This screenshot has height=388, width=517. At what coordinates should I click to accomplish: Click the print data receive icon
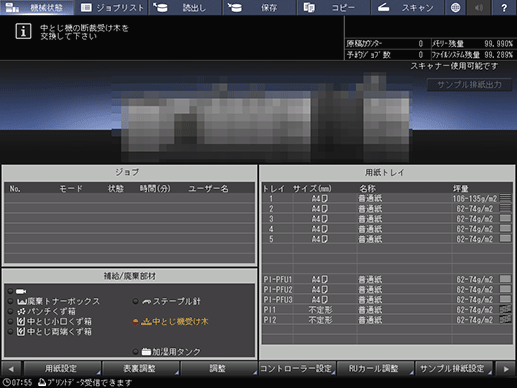pos(42,382)
